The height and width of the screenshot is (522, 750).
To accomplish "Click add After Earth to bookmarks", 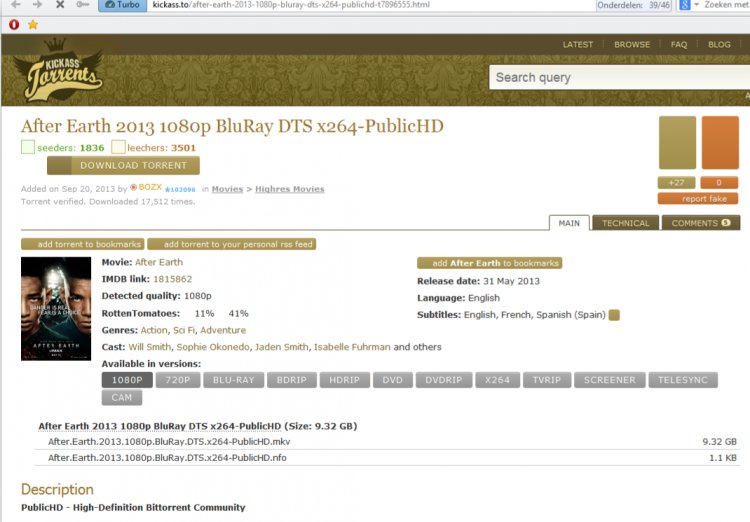I will click(x=489, y=263).
